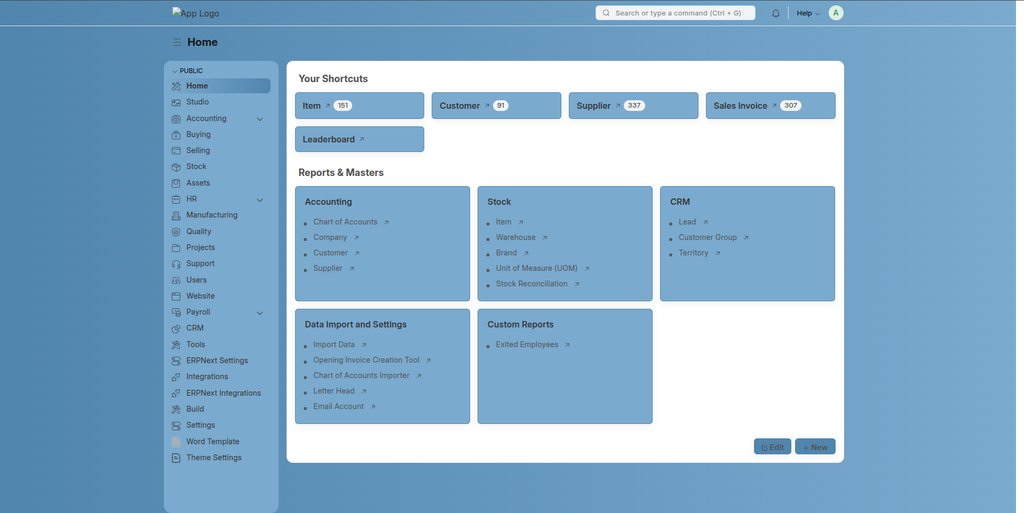Screen dimensions: 1024x513
Task: Open Territory link under CRM
Action: 693,253
